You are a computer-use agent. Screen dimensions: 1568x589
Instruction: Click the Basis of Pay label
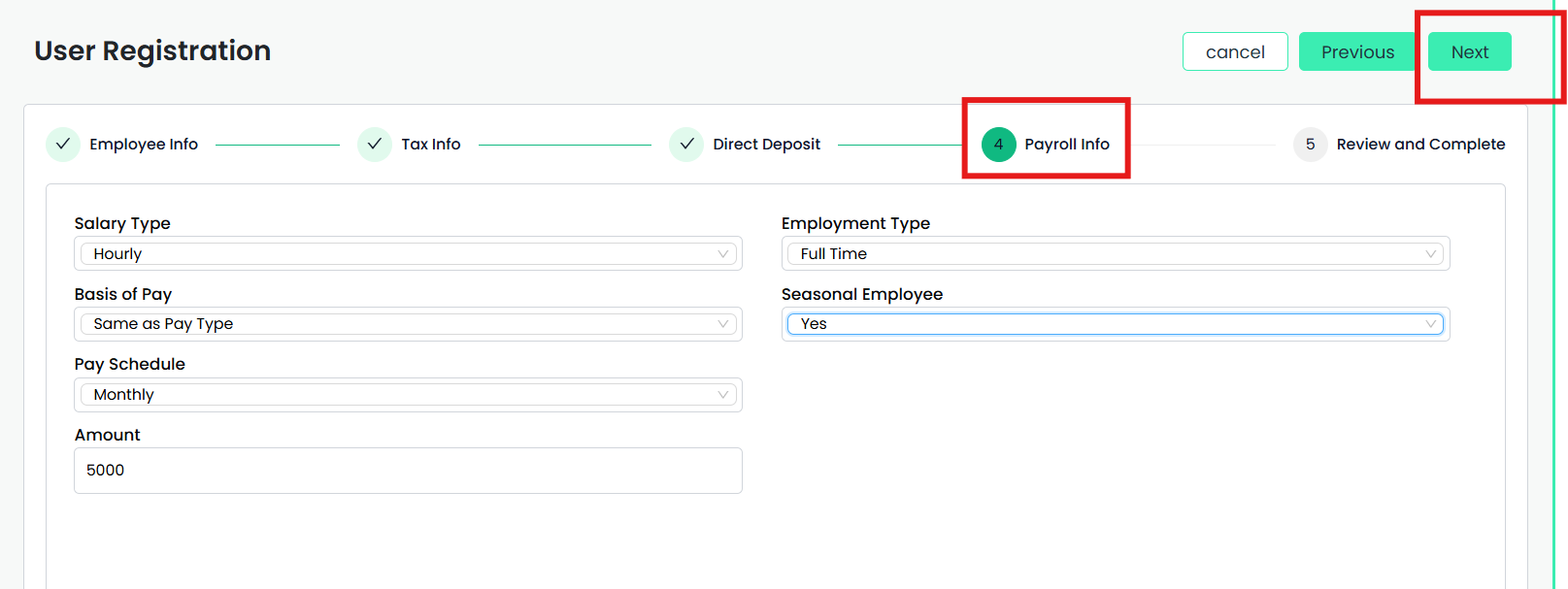pos(123,294)
